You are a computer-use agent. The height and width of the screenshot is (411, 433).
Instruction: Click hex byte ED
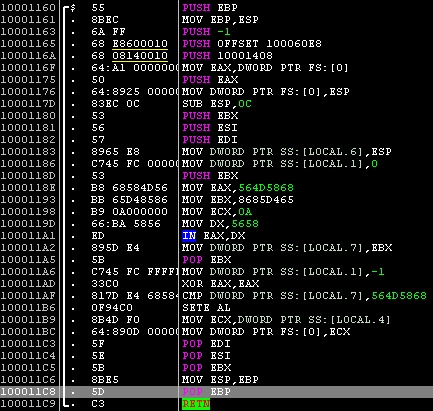(x=98, y=236)
